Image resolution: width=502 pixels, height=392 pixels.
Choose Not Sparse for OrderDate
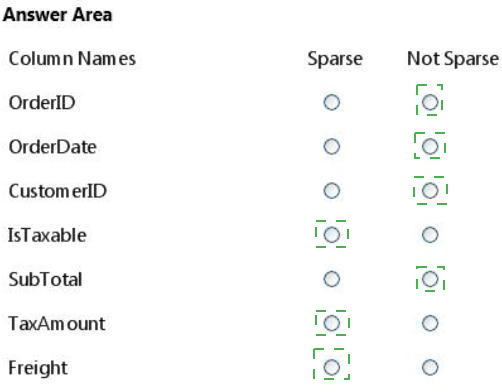[430, 146]
